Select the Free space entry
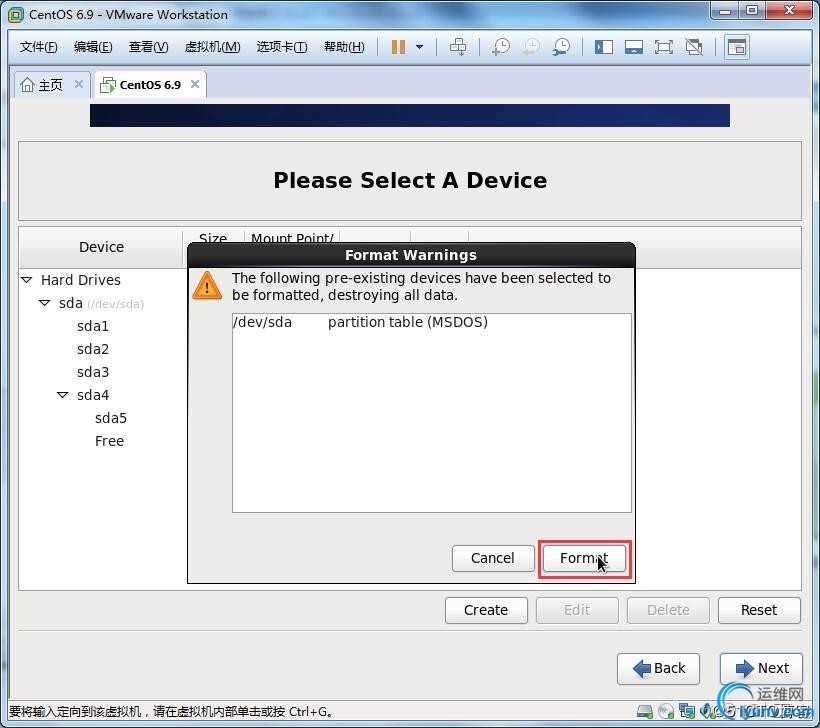 point(109,441)
